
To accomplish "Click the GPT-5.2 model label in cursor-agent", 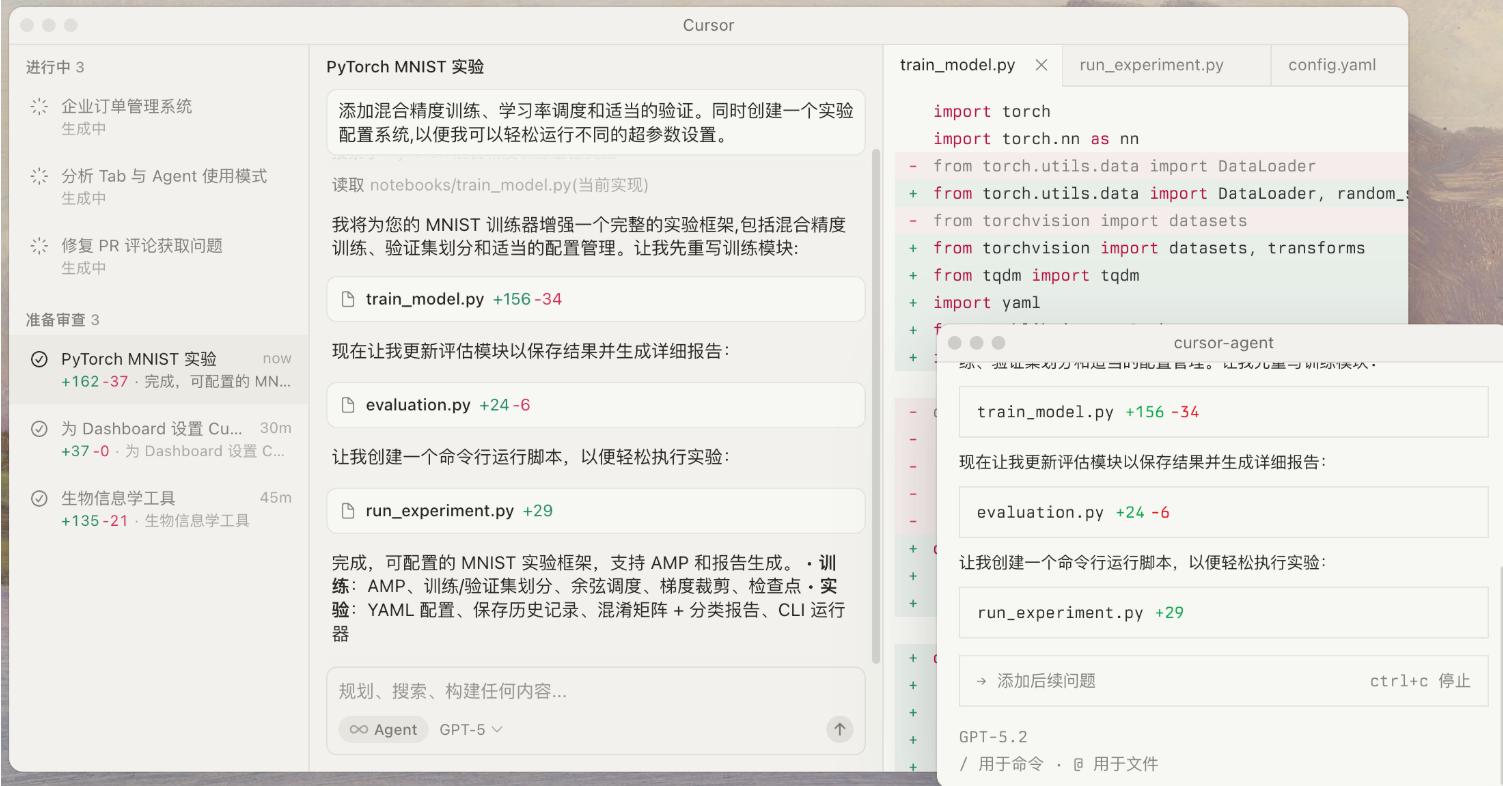I will tap(993, 737).
